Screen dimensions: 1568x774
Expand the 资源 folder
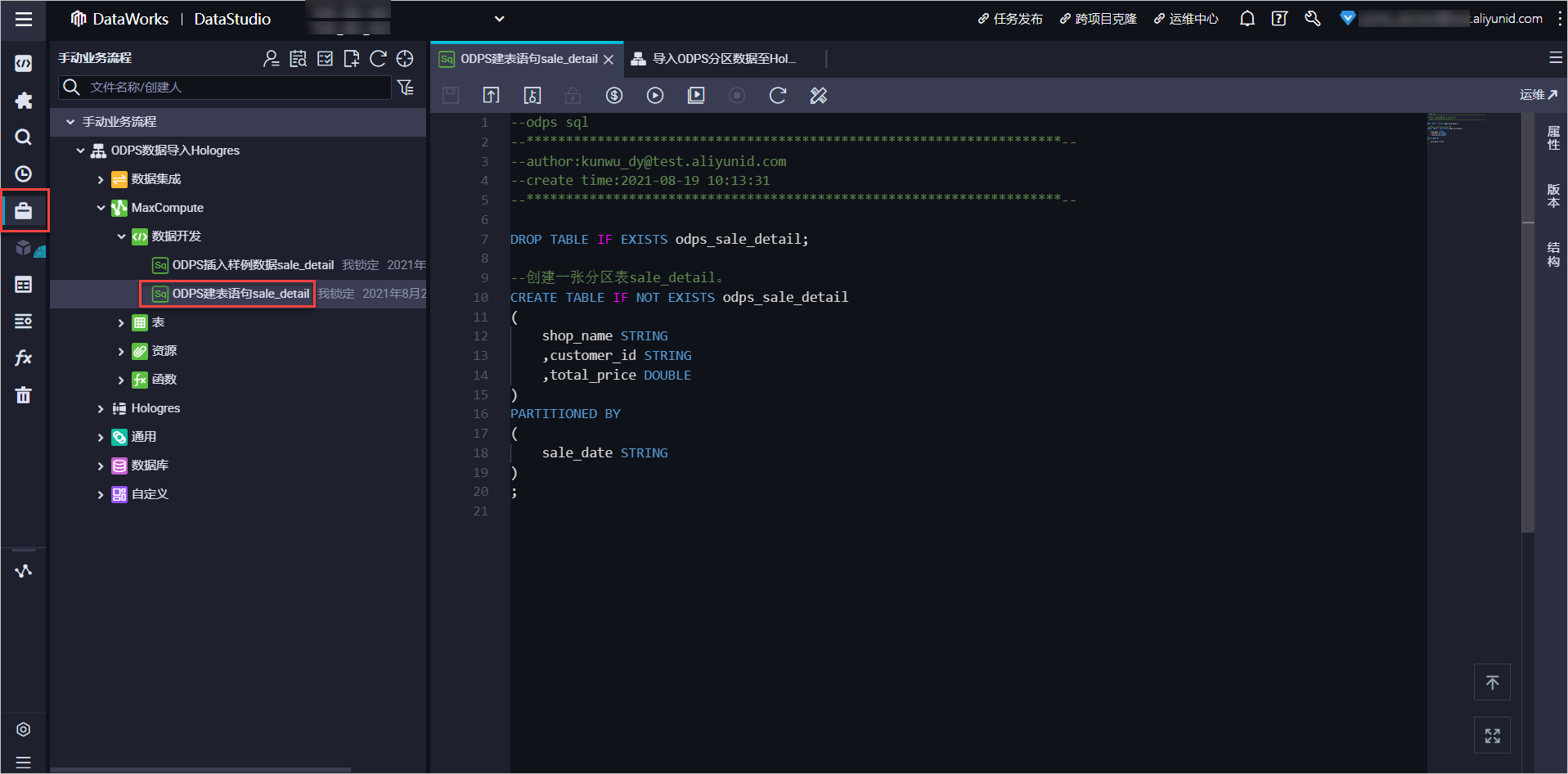[x=121, y=351]
